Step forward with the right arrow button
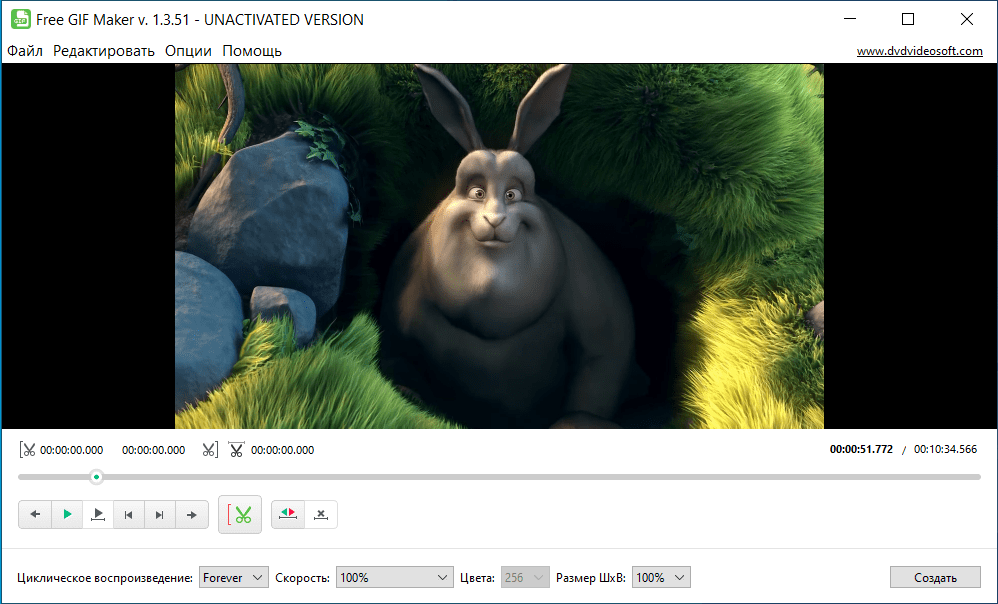Screen dimensions: 998x604 coord(192,514)
